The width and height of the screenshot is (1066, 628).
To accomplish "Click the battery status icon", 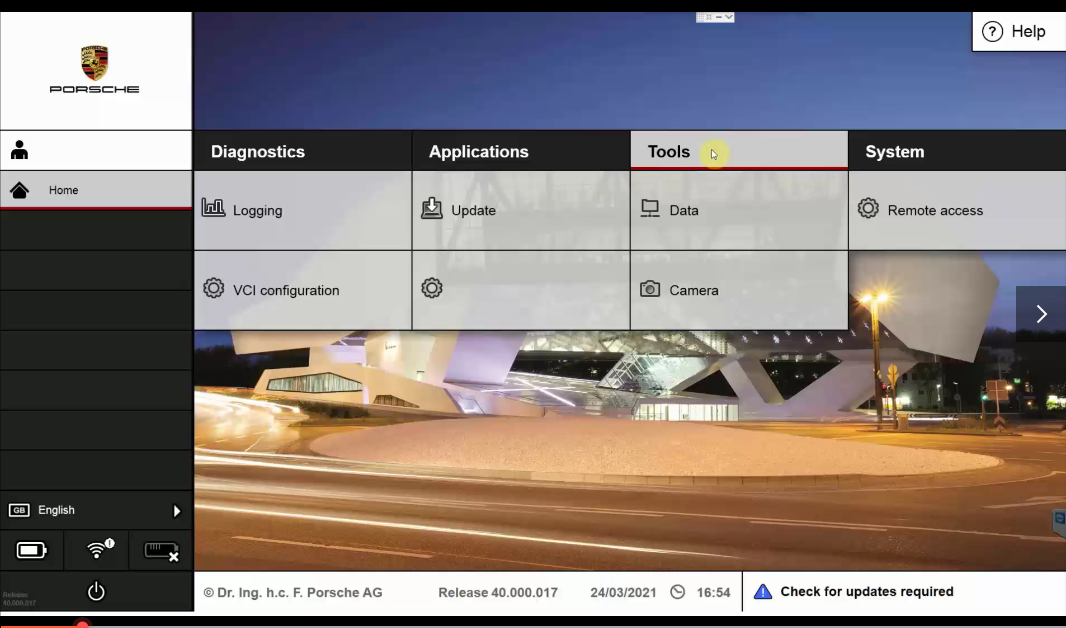I will 31,551.
